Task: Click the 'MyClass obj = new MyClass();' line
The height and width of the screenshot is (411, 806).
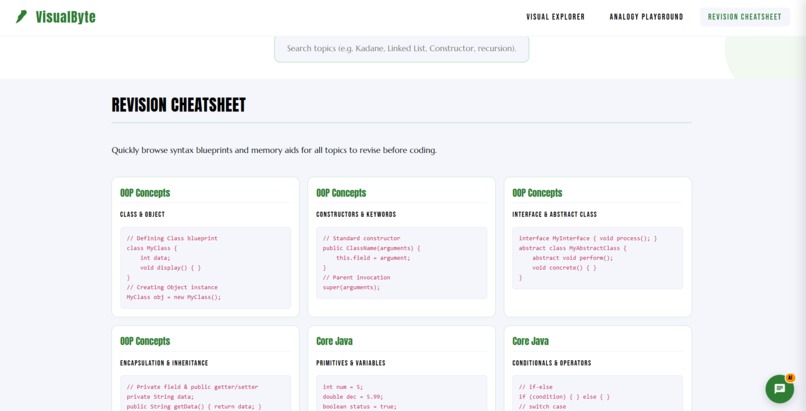Action: click(174, 297)
